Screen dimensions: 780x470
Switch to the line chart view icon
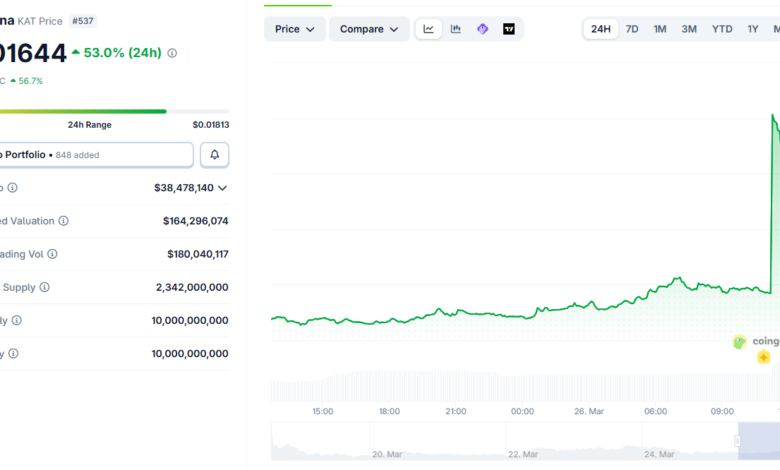coord(429,29)
